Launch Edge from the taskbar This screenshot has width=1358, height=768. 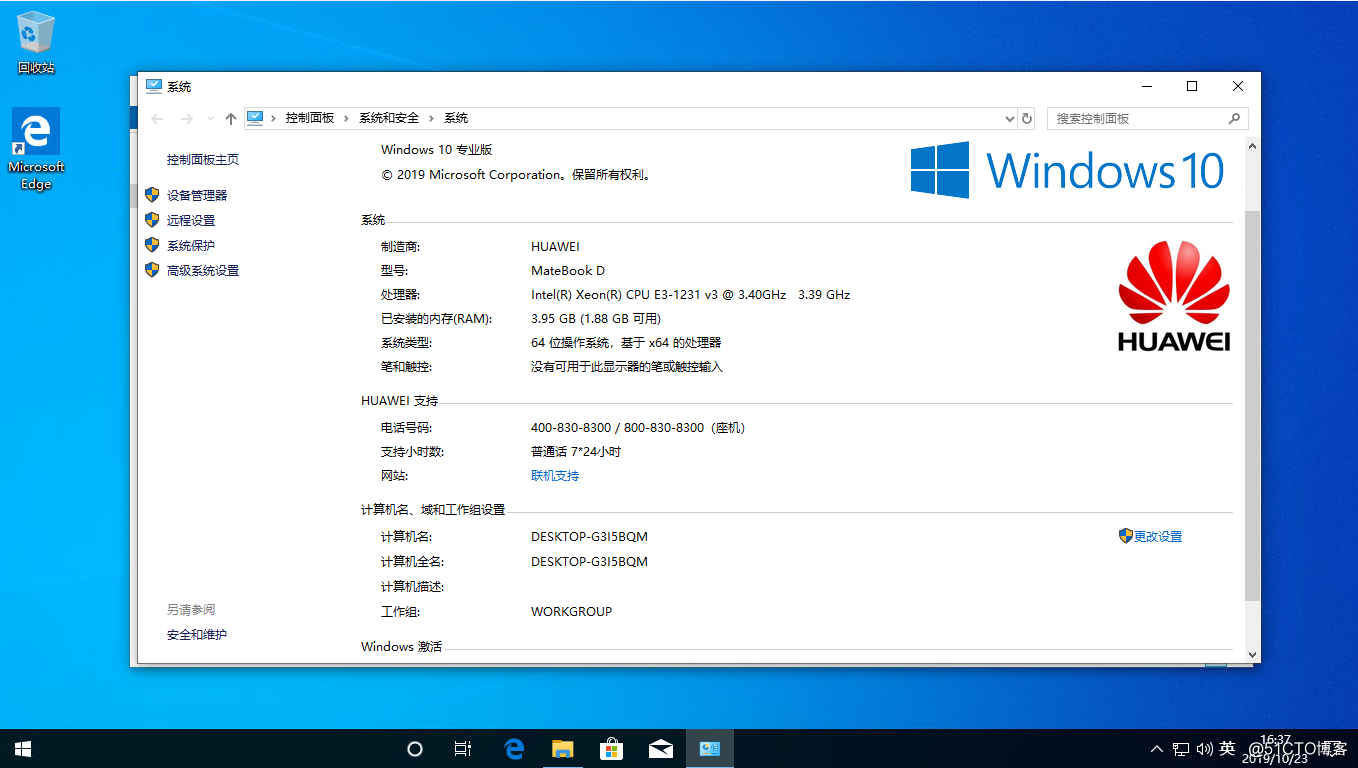(514, 749)
